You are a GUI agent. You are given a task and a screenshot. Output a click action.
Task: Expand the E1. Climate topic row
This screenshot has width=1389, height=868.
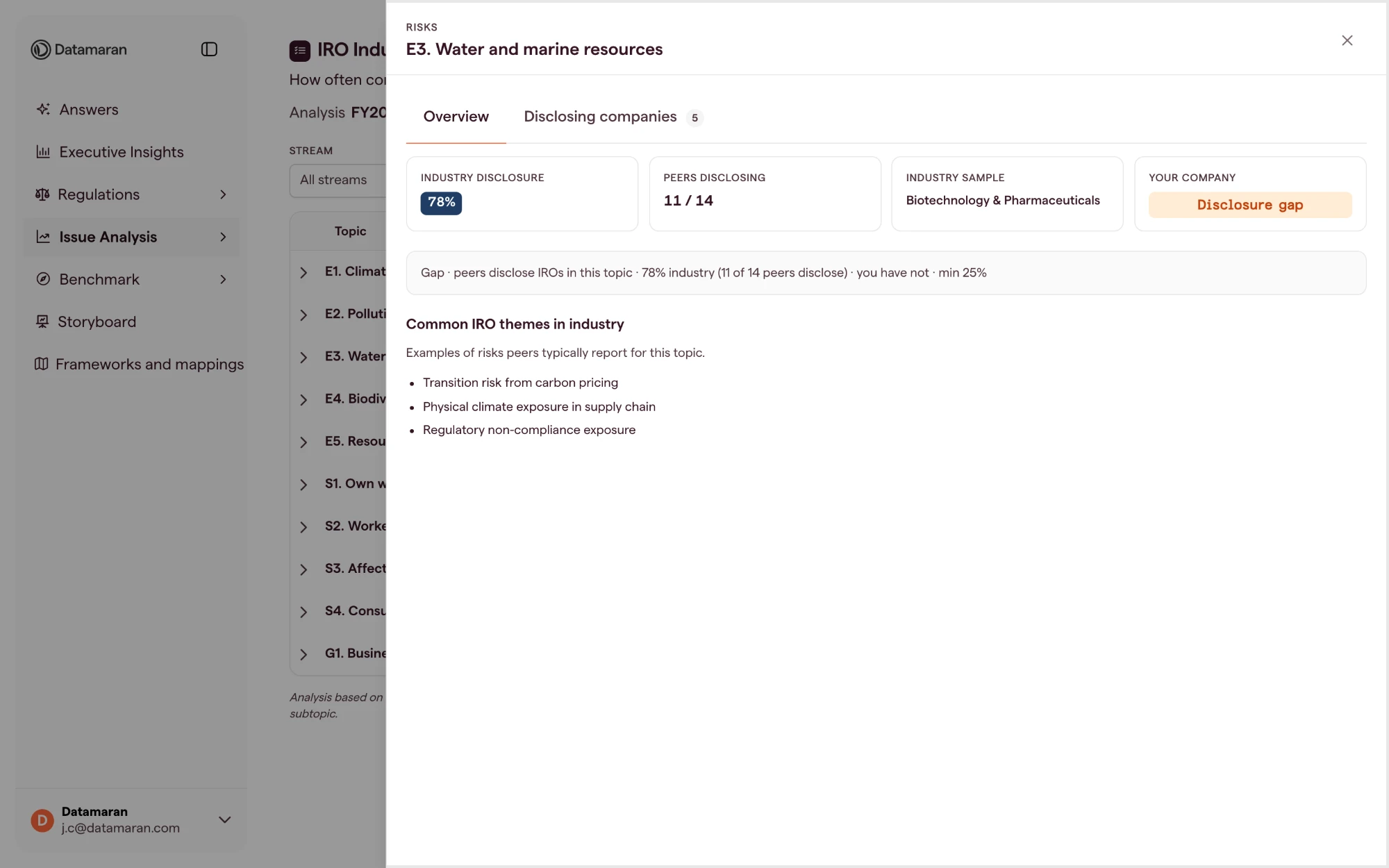point(338,272)
